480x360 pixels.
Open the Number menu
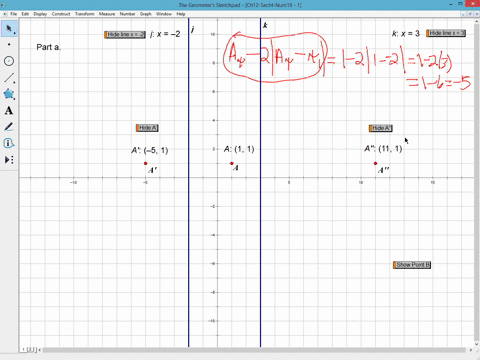pyautogui.click(x=127, y=14)
